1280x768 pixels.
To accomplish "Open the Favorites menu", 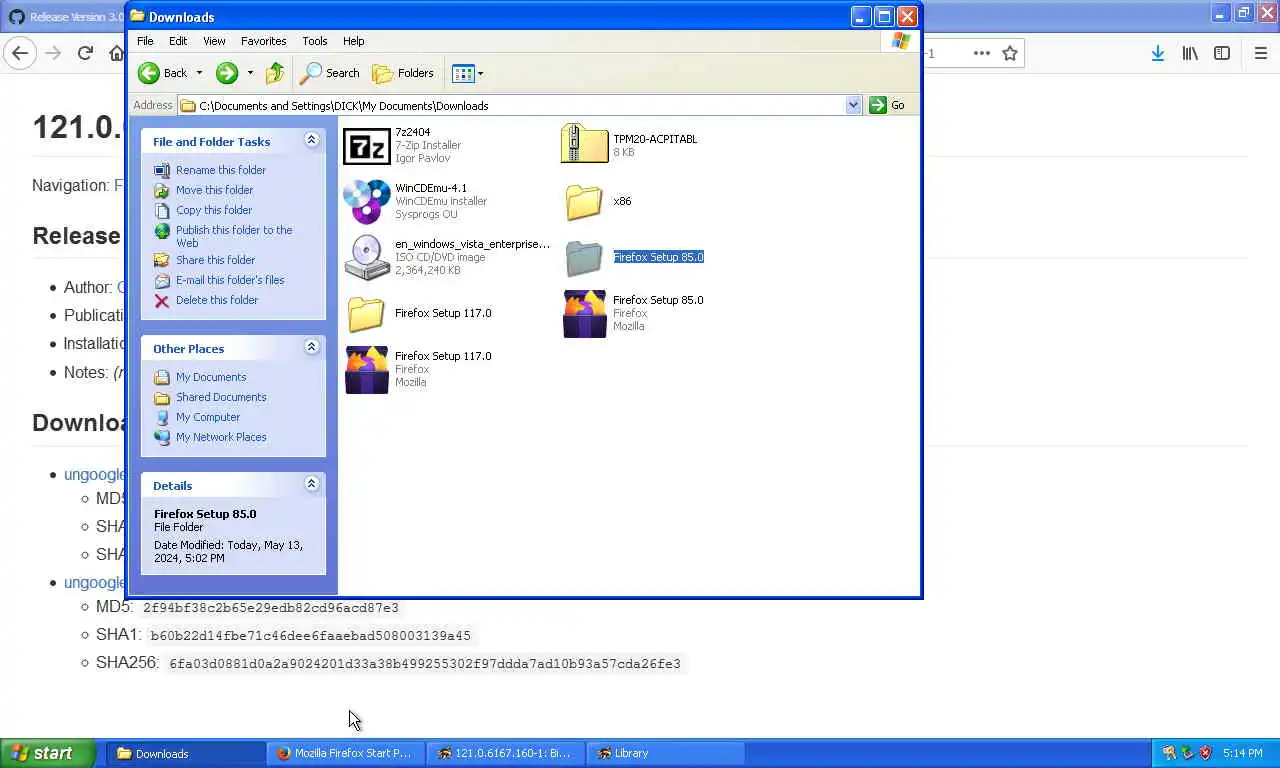I will [x=263, y=41].
